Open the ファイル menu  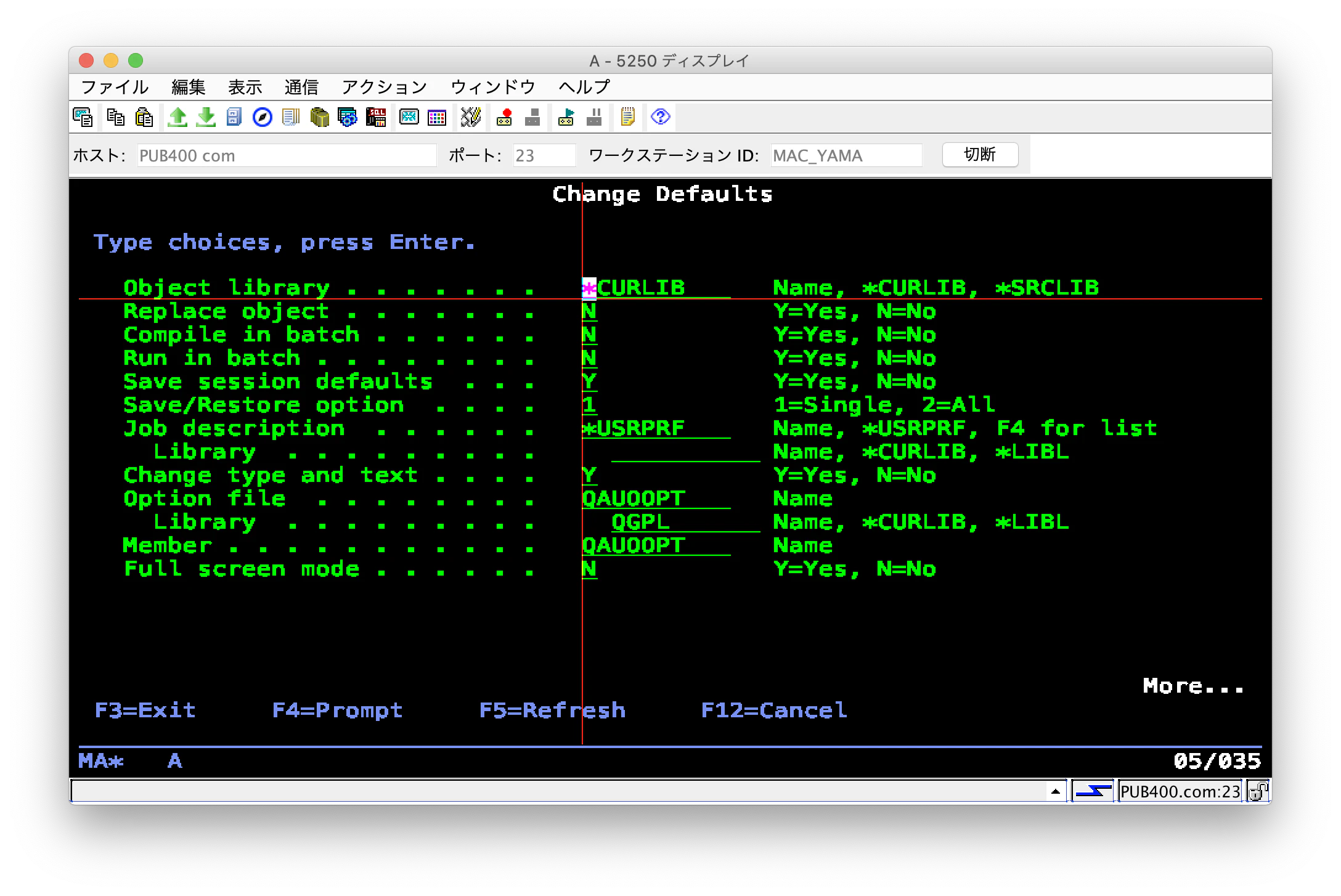[115, 87]
